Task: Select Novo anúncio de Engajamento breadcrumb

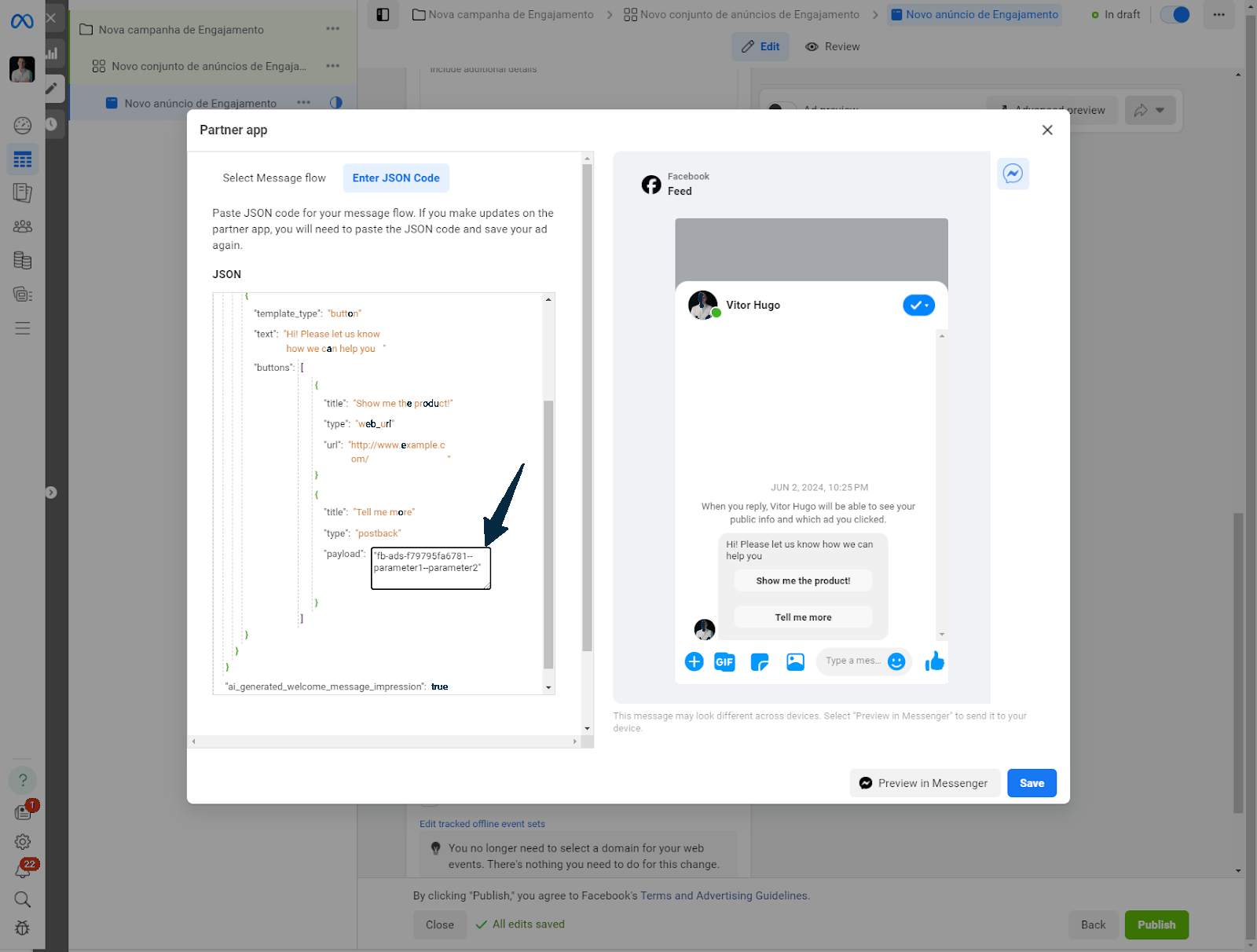Action: 974,14
